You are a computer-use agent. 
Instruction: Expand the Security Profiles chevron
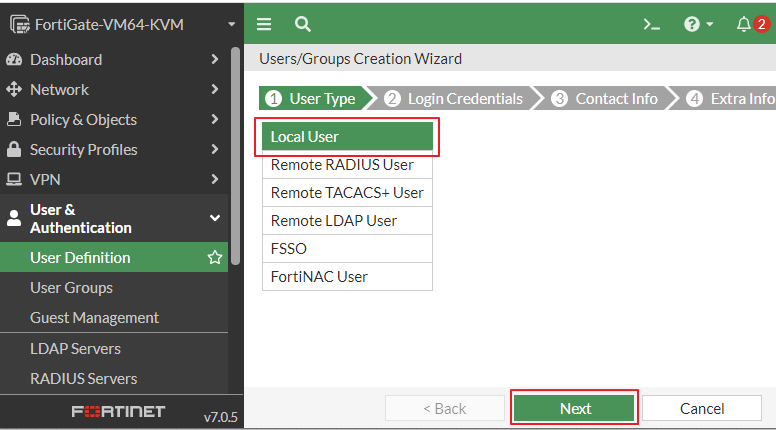[x=214, y=149]
